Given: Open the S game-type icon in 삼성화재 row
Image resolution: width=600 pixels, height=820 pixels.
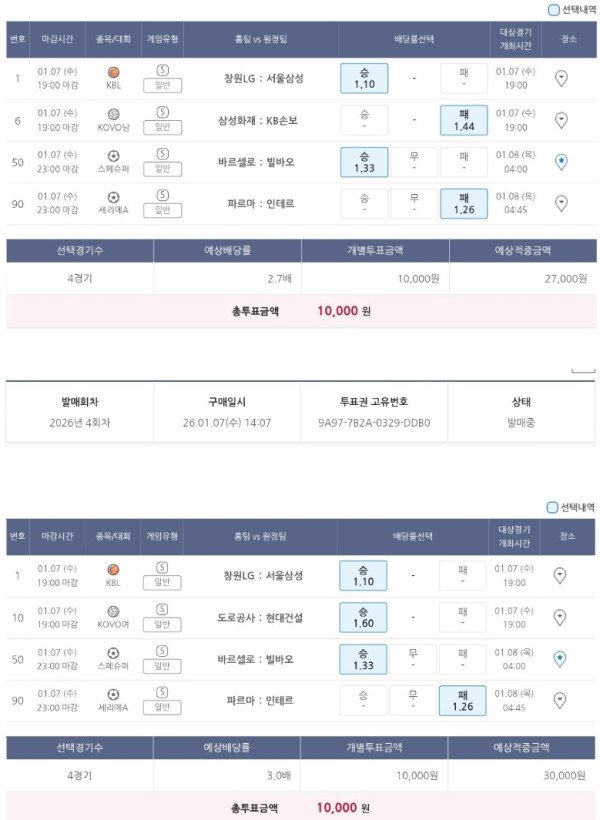Looking at the screenshot, I should pyautogui.click(x=163, y=112).
